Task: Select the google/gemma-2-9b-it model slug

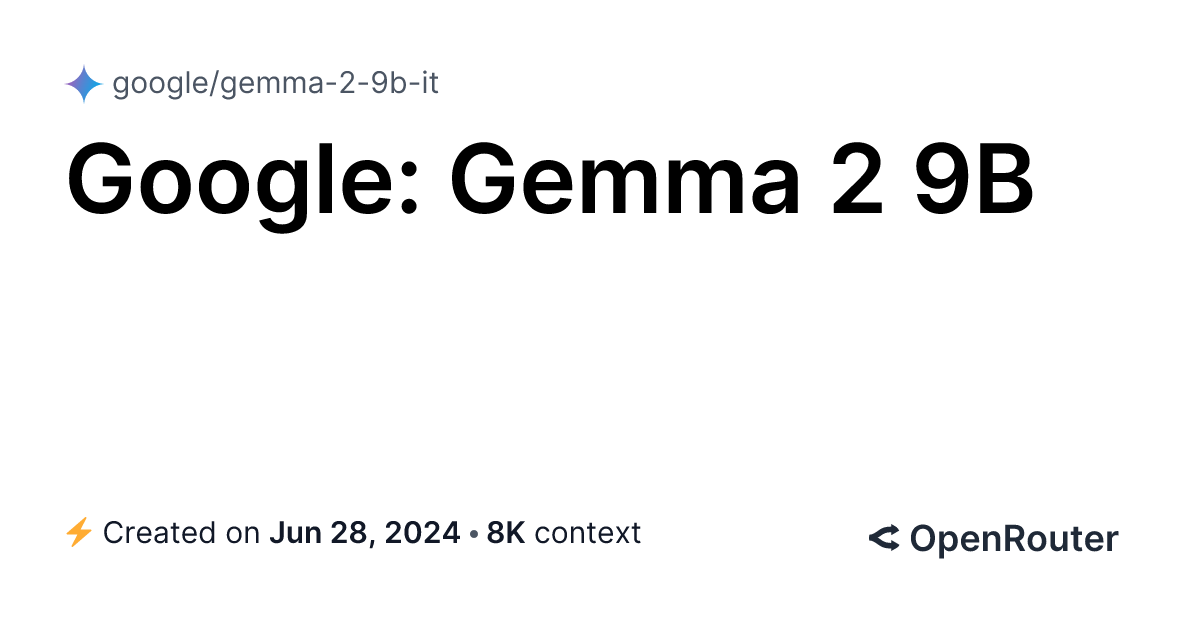Action: point(275,84)
